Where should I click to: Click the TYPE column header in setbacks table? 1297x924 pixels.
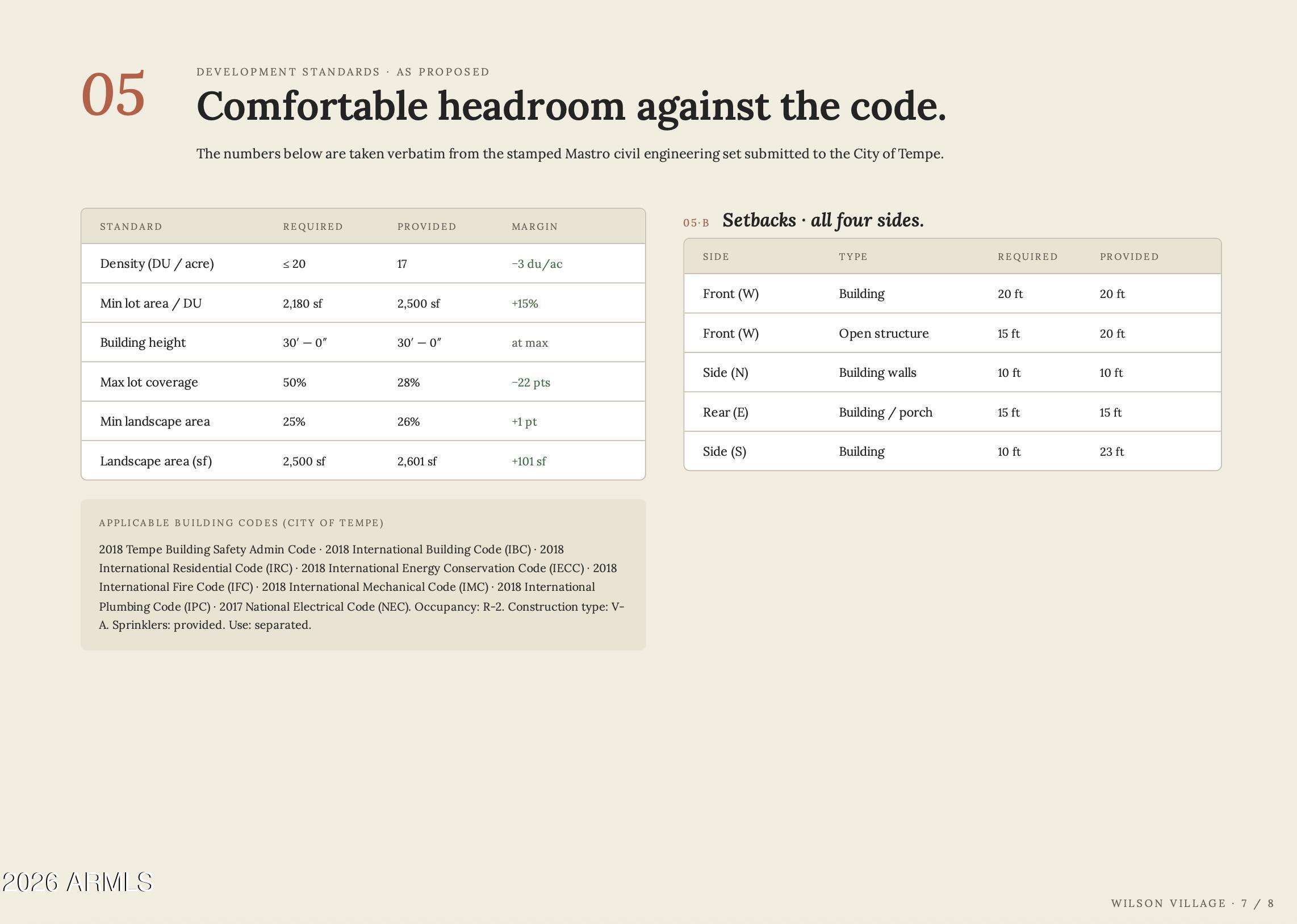coord(853,257)
